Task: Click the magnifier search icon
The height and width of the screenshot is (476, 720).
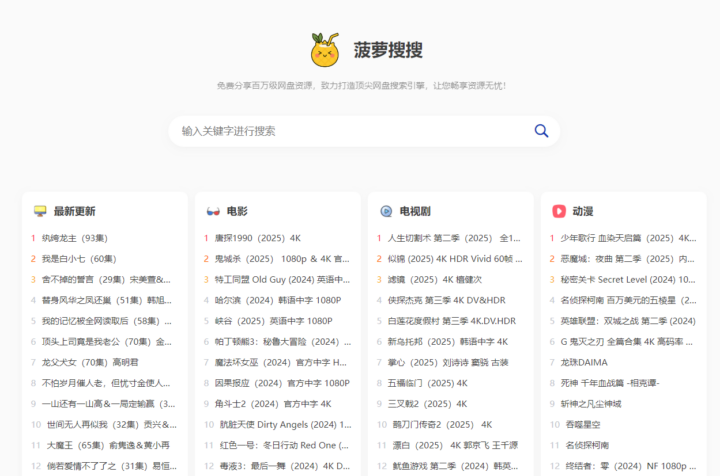Action: pos(541,131)
